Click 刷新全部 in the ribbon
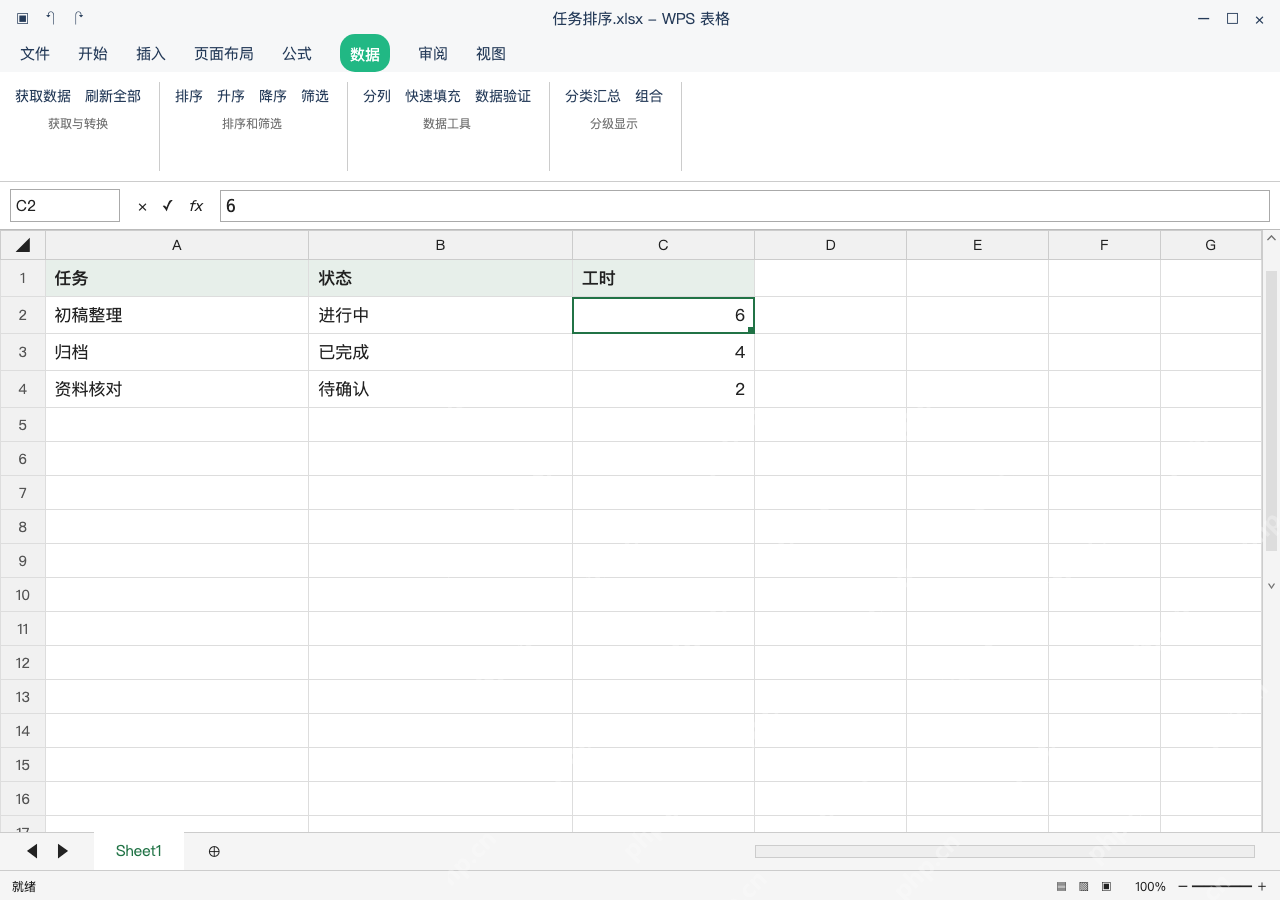 pyautogui.click(x=113, y=96)
